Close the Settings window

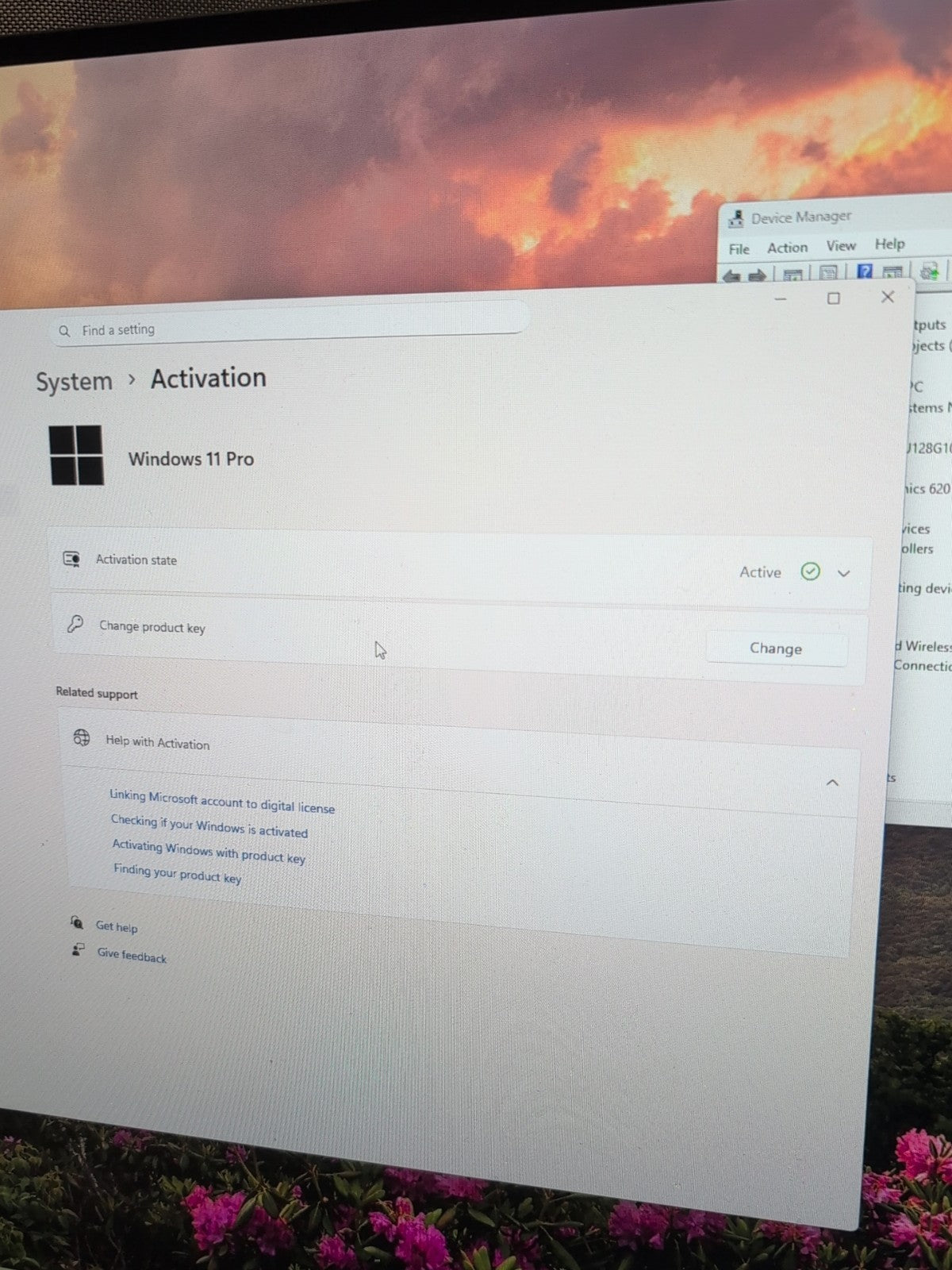click(x=888, y=297)
